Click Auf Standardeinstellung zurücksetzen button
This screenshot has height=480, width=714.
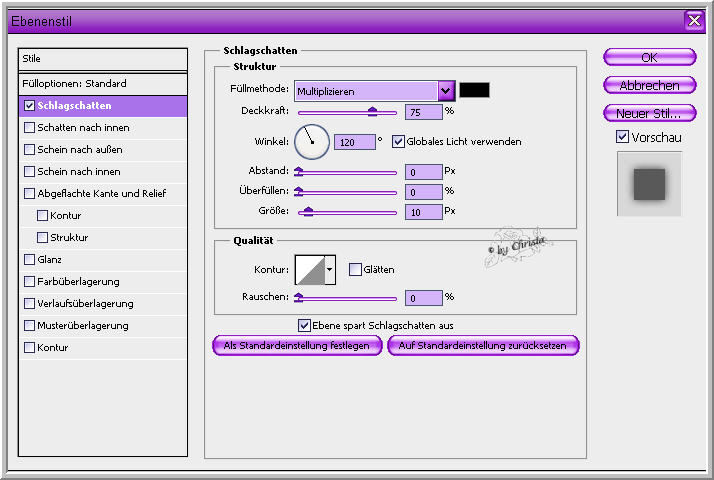(483, 346)
